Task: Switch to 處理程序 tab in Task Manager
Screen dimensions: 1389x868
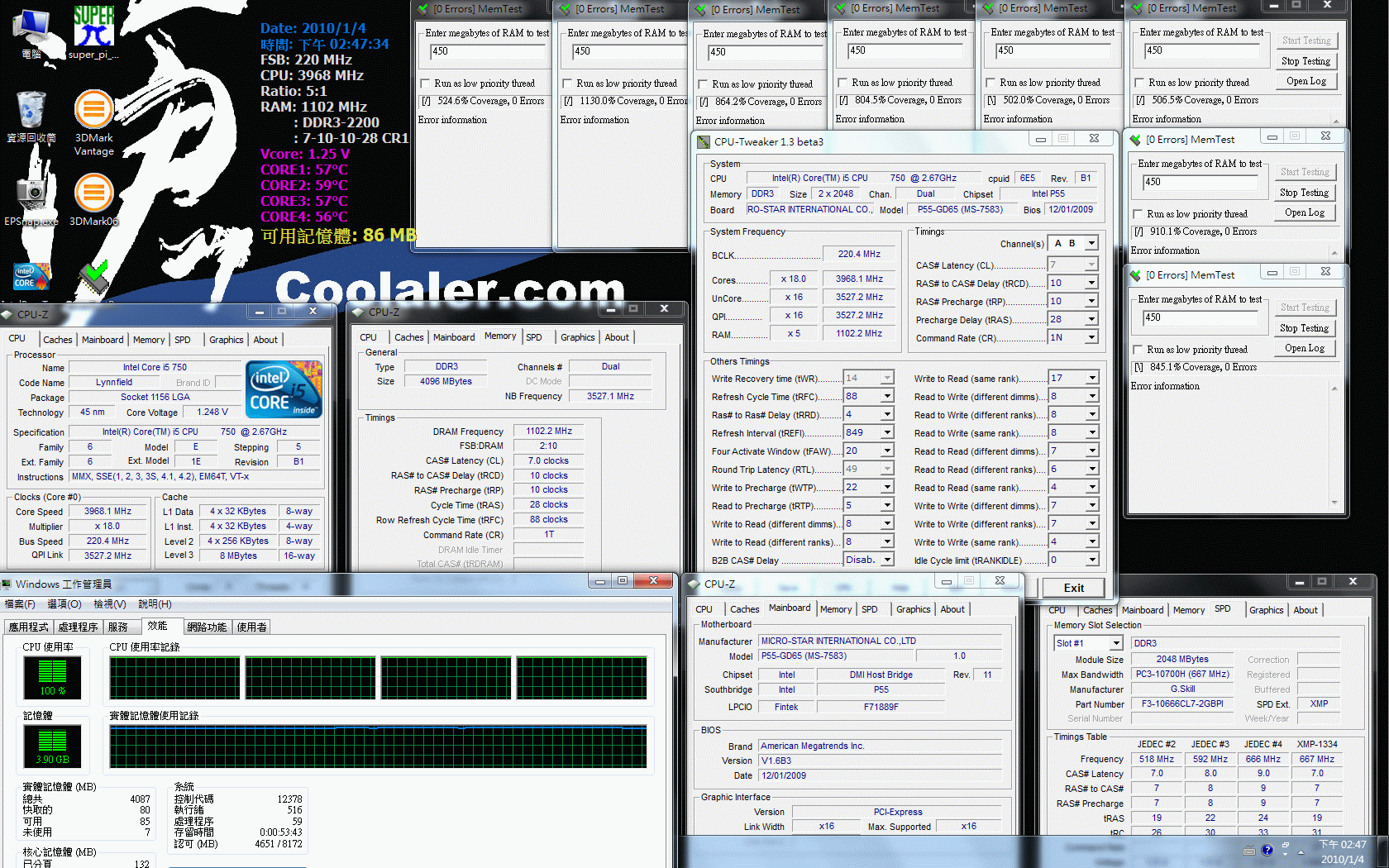Action: pos(79,627)
